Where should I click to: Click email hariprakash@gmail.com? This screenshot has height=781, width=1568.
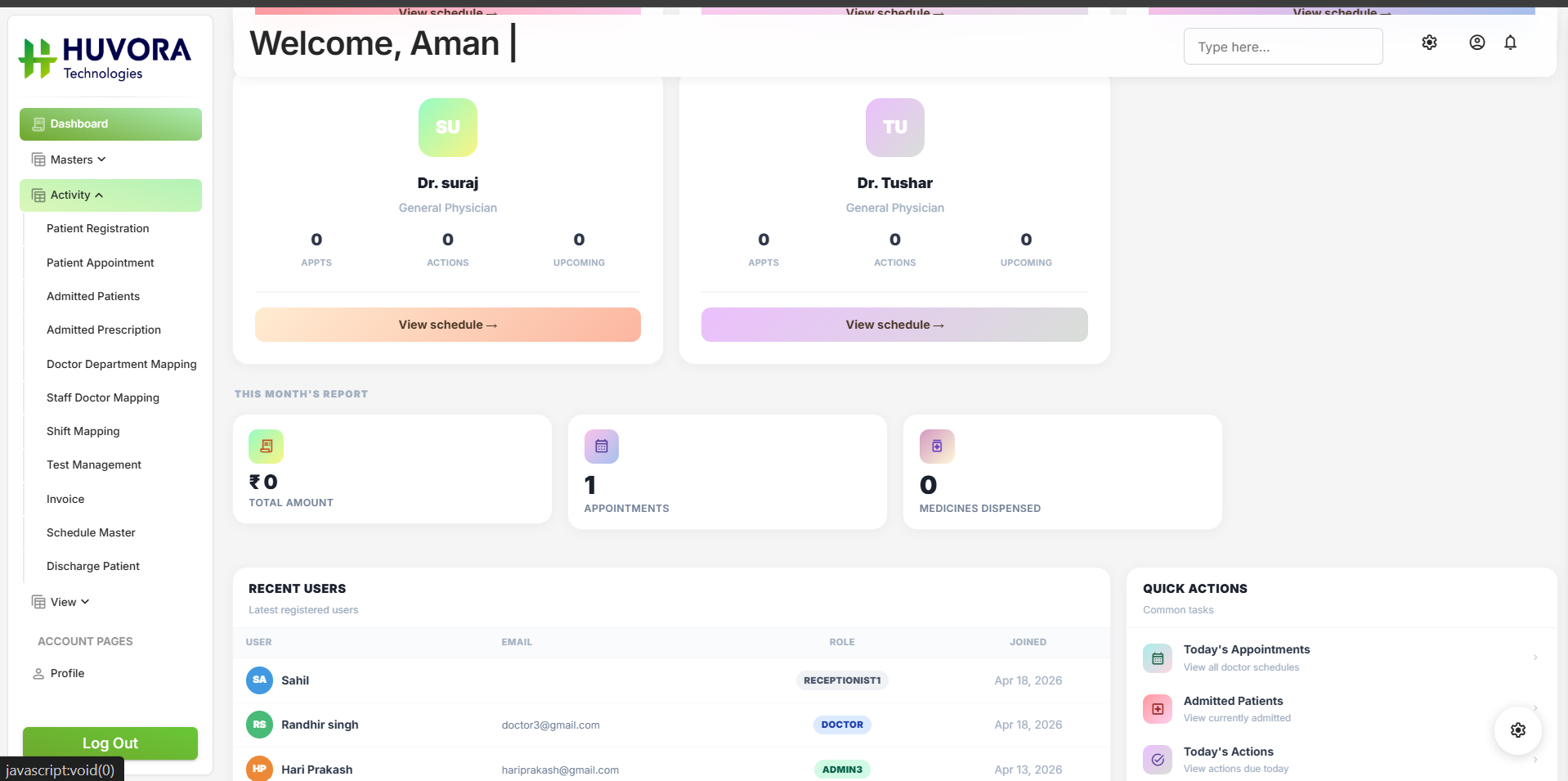point(560,770)
